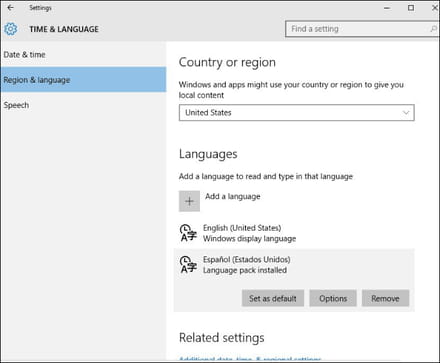This screenshot has height=363, width=440.
Task: Click Windows display language text
Action: tap(250, 239)
